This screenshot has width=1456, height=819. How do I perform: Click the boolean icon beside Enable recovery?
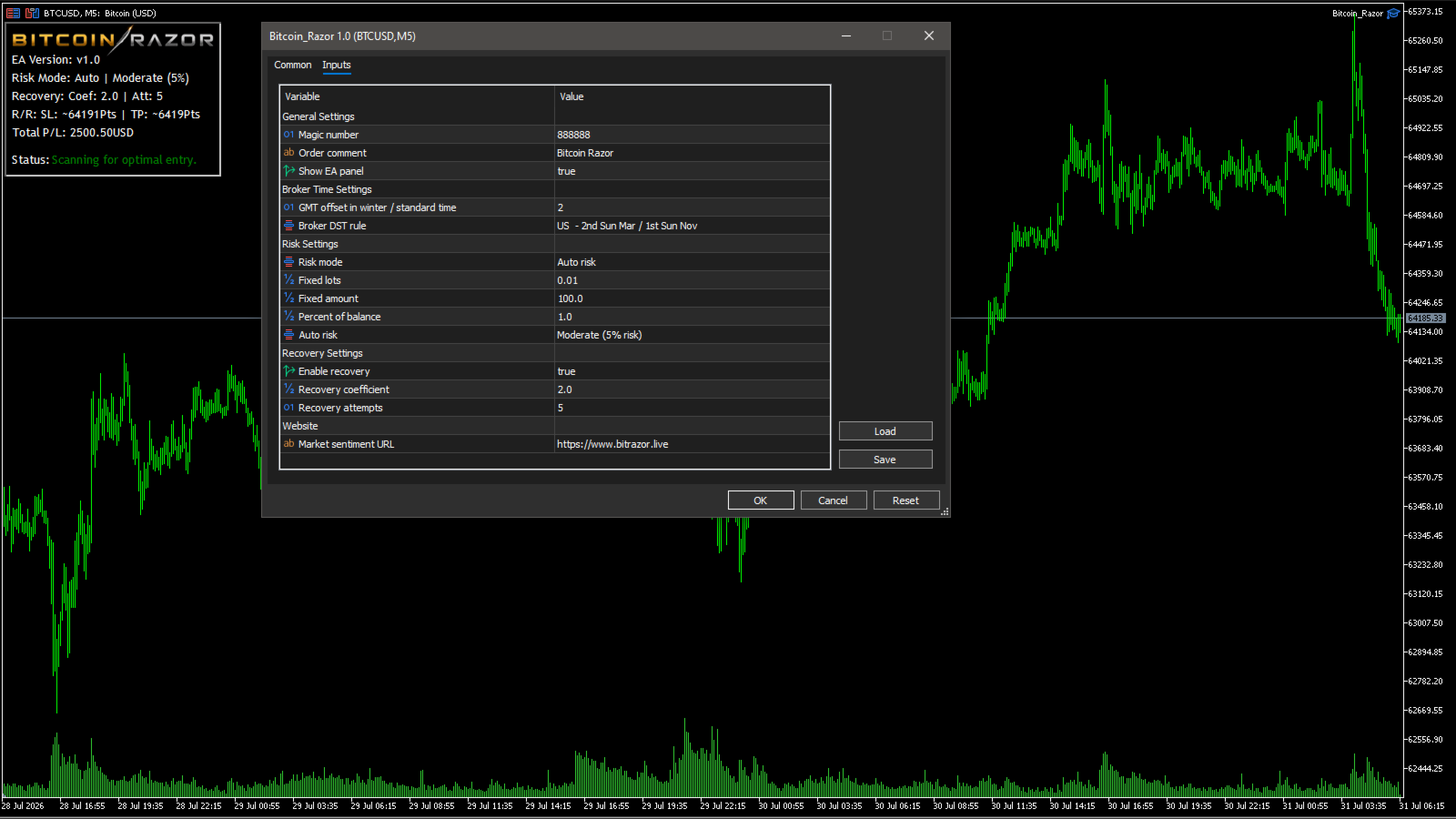[288, 371]
